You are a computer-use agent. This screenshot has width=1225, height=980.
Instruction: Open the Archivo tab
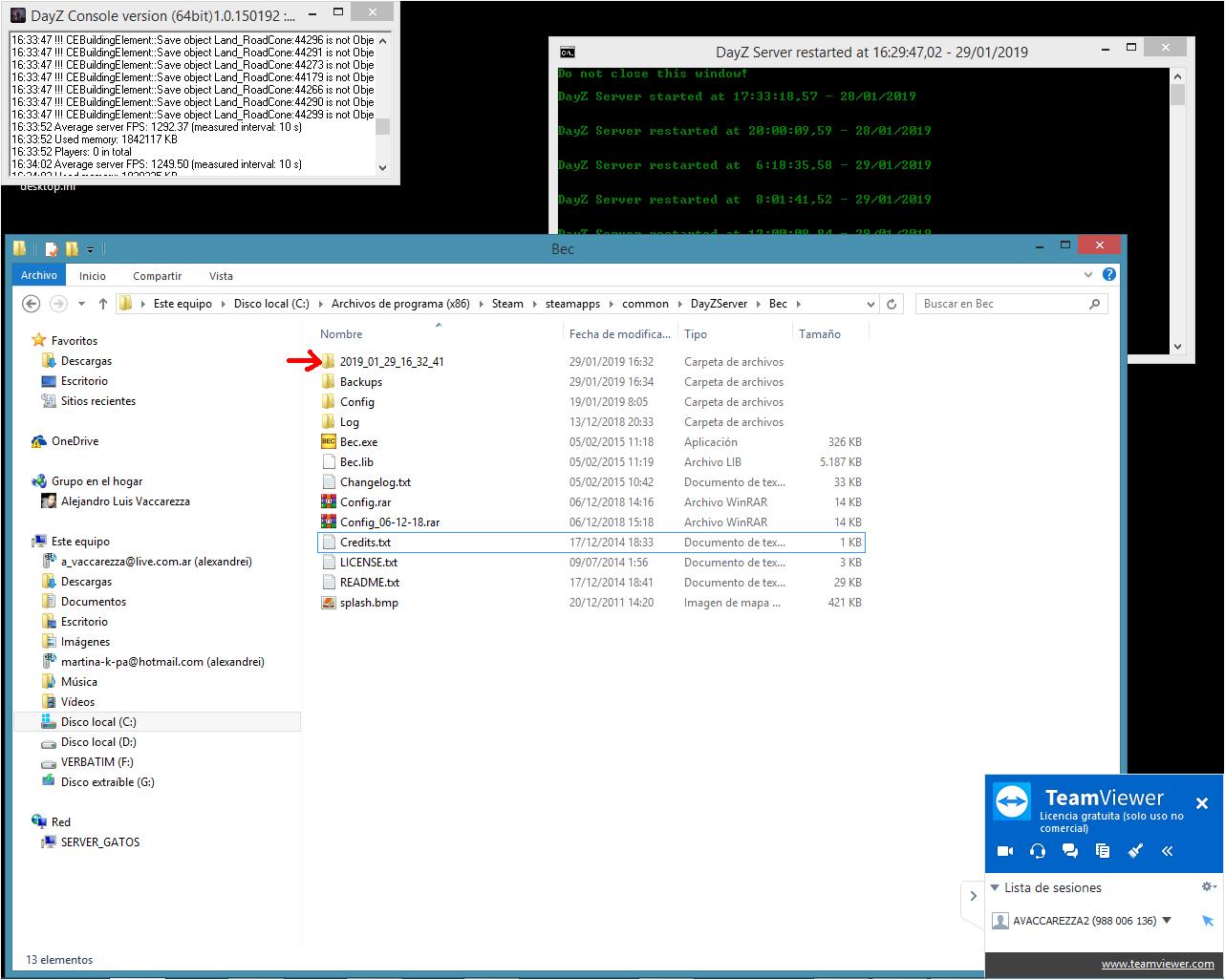click(x=39, y=275)
